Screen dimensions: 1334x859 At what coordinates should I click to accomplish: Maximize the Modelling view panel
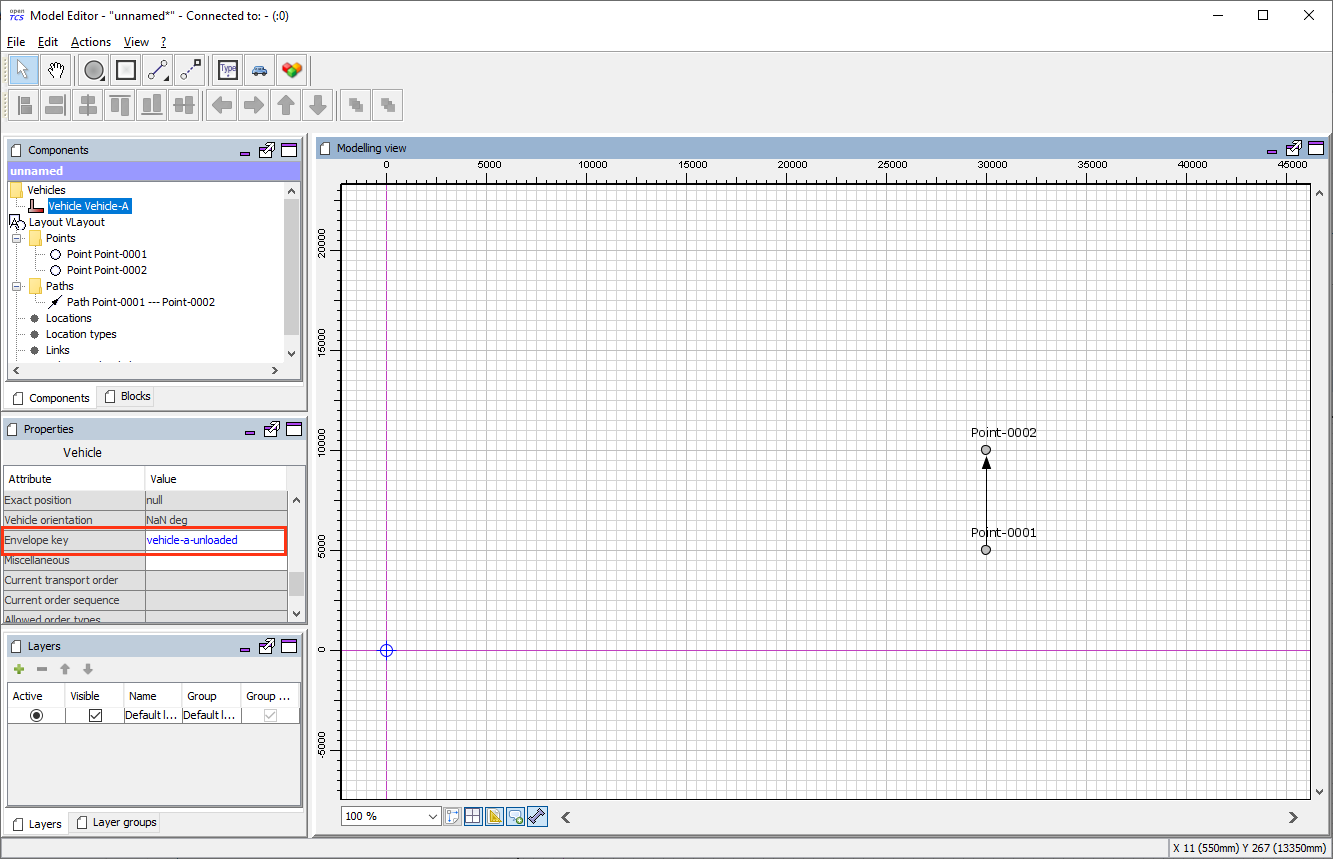click(x=1316, y=148)
